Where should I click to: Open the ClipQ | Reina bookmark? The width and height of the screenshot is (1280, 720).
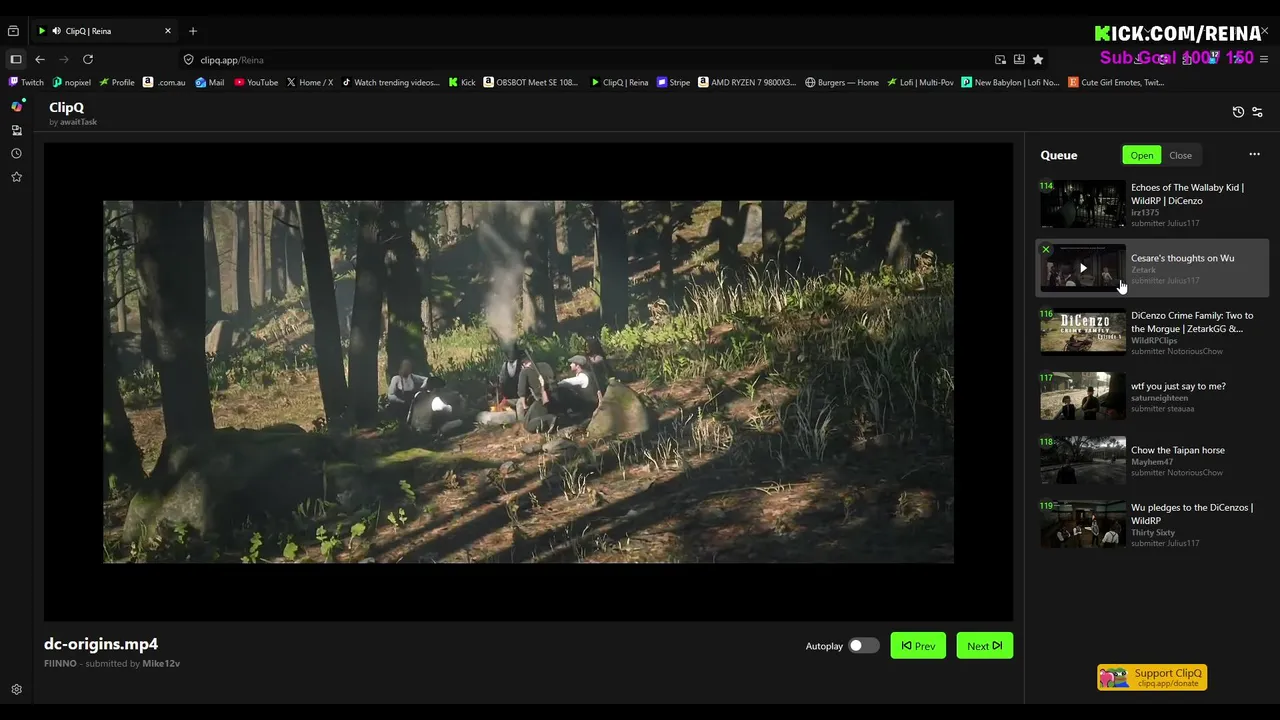tap(620, 82)
